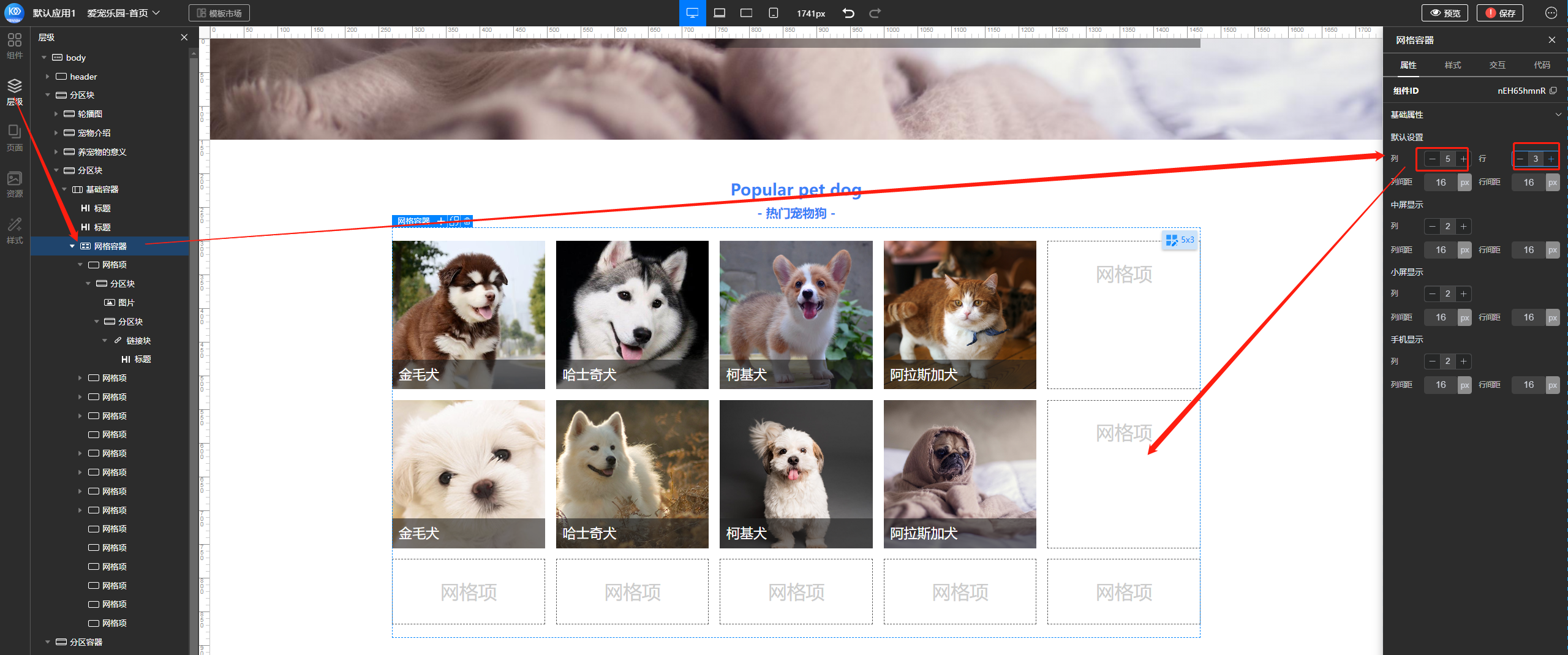Click the 预览 preview button
Image resolution: width=1568 pixels, height=655 pixels.
coord(1444,13)
